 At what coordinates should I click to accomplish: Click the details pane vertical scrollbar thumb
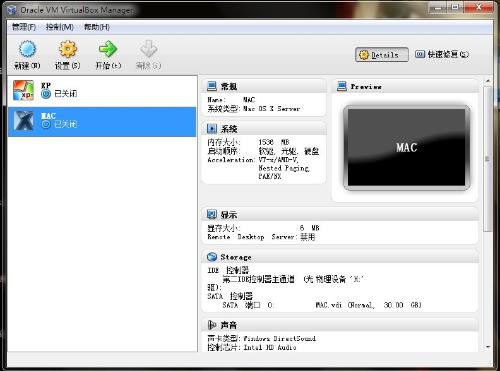pyautogui.click(x=488, y=159)
